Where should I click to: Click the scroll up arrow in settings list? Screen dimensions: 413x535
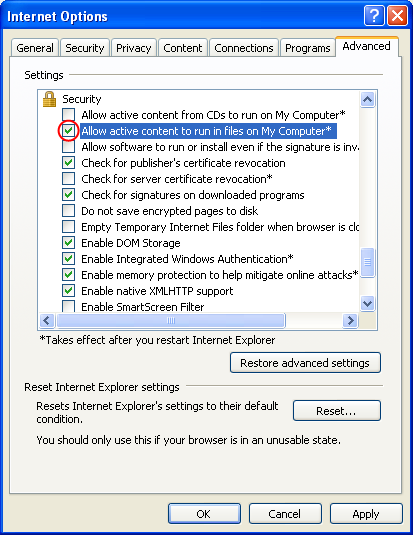click(x=367, y=99)
